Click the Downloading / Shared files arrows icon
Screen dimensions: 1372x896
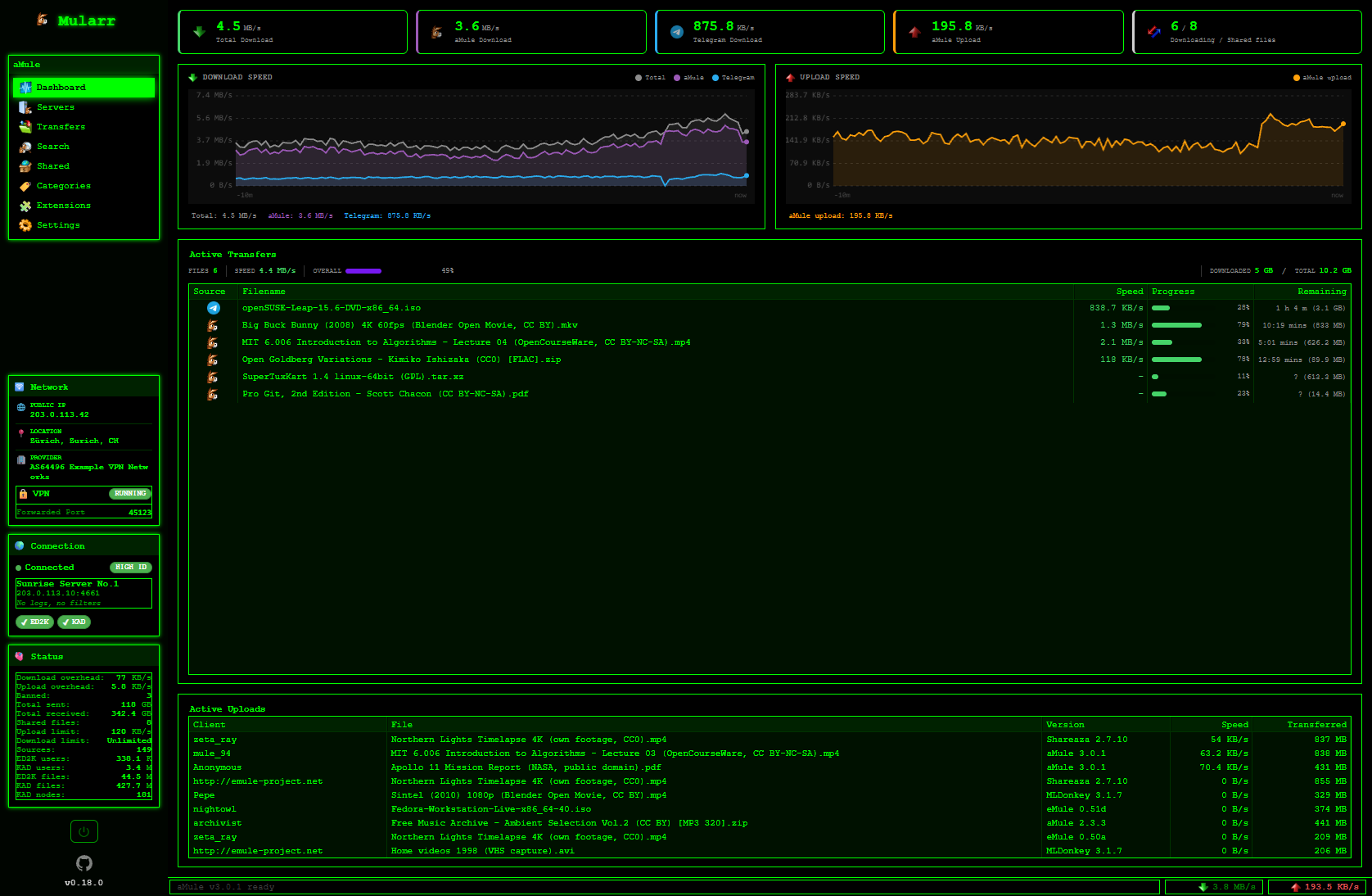click(1153, 32)
